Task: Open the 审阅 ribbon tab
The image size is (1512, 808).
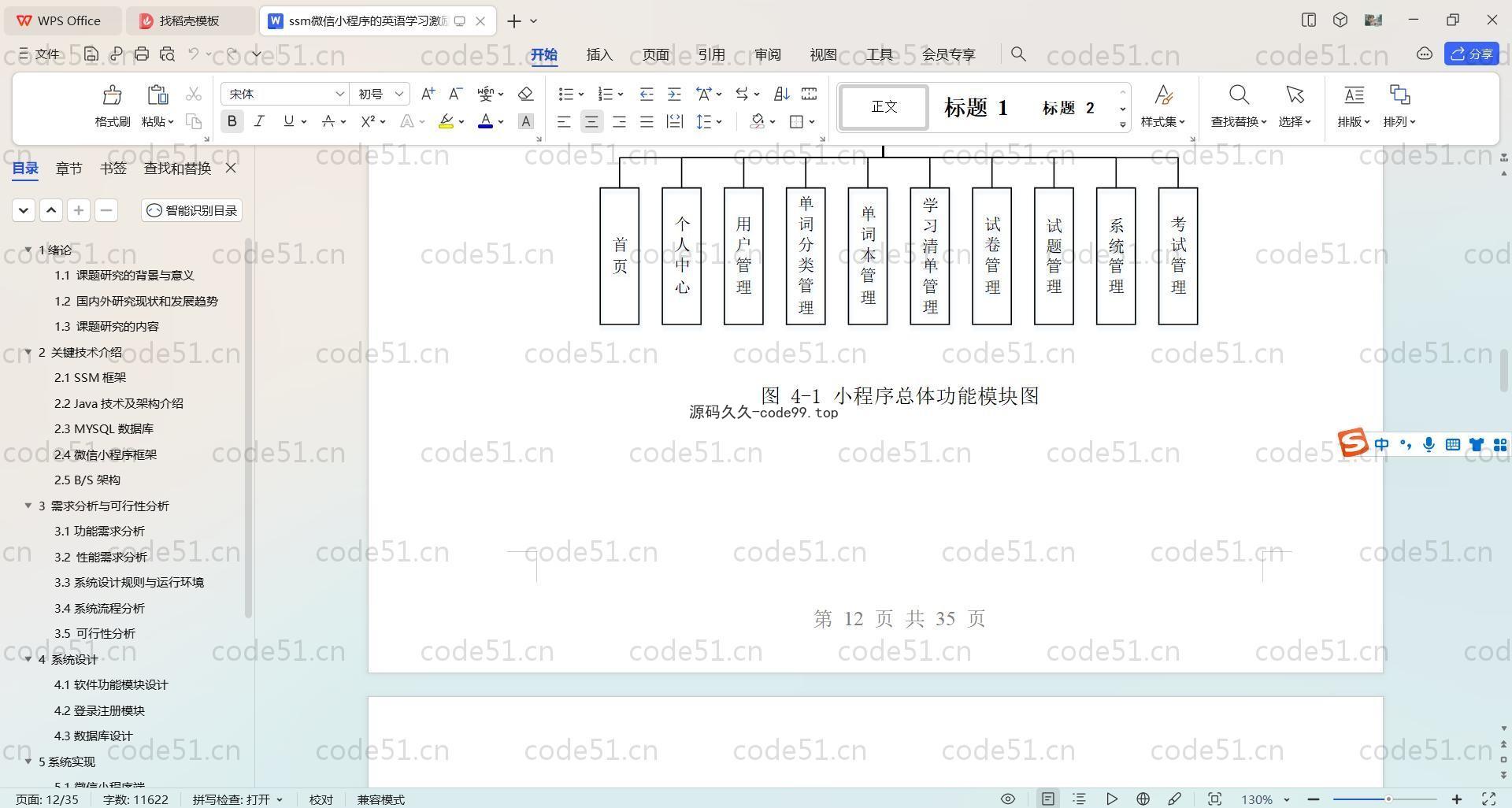Action: 768,54
